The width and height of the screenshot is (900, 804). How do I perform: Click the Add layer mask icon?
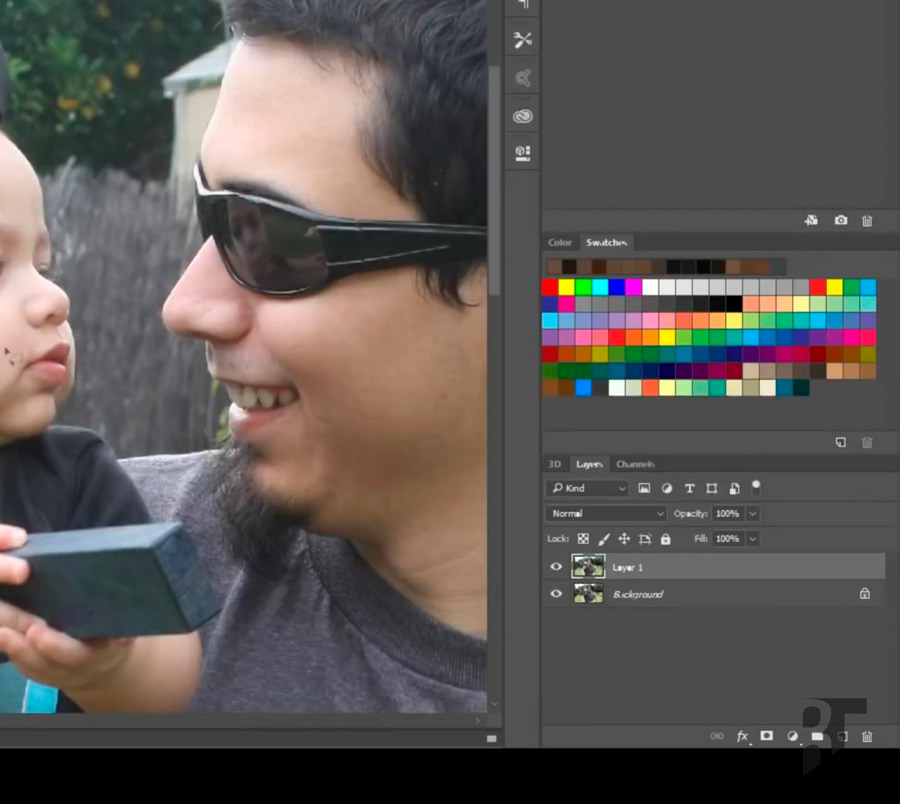pos(766,736)
